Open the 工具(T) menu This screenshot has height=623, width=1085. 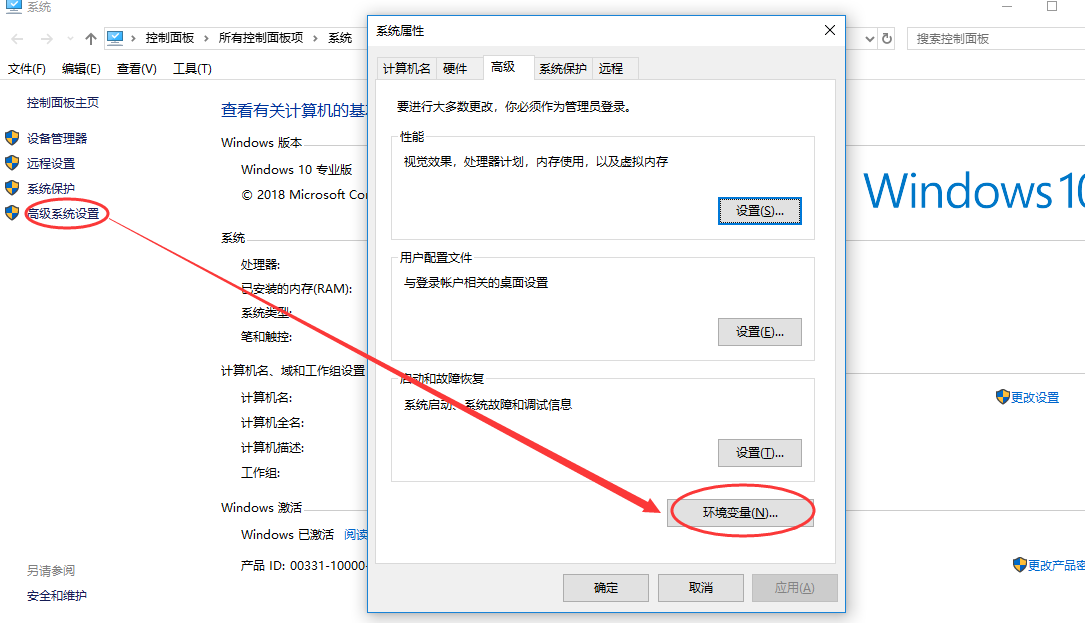[192, 69]
